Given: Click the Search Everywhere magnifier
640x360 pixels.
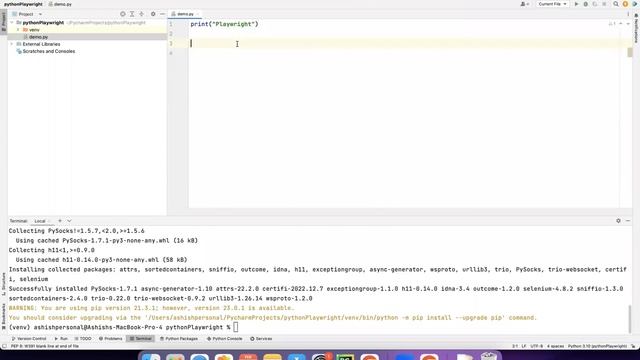Looking at the screenshot, I should point(616,4).
